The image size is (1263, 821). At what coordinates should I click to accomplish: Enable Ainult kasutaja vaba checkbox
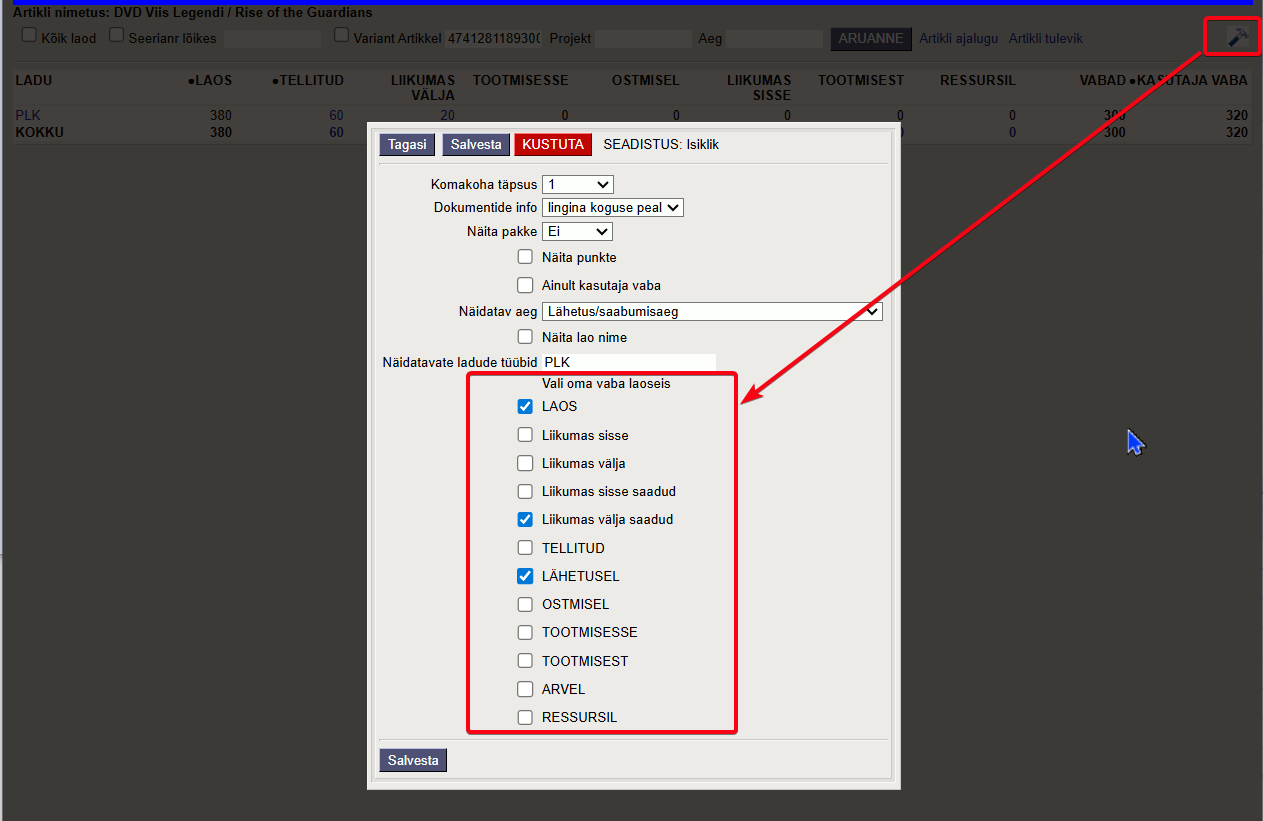[x=525, y=285]
